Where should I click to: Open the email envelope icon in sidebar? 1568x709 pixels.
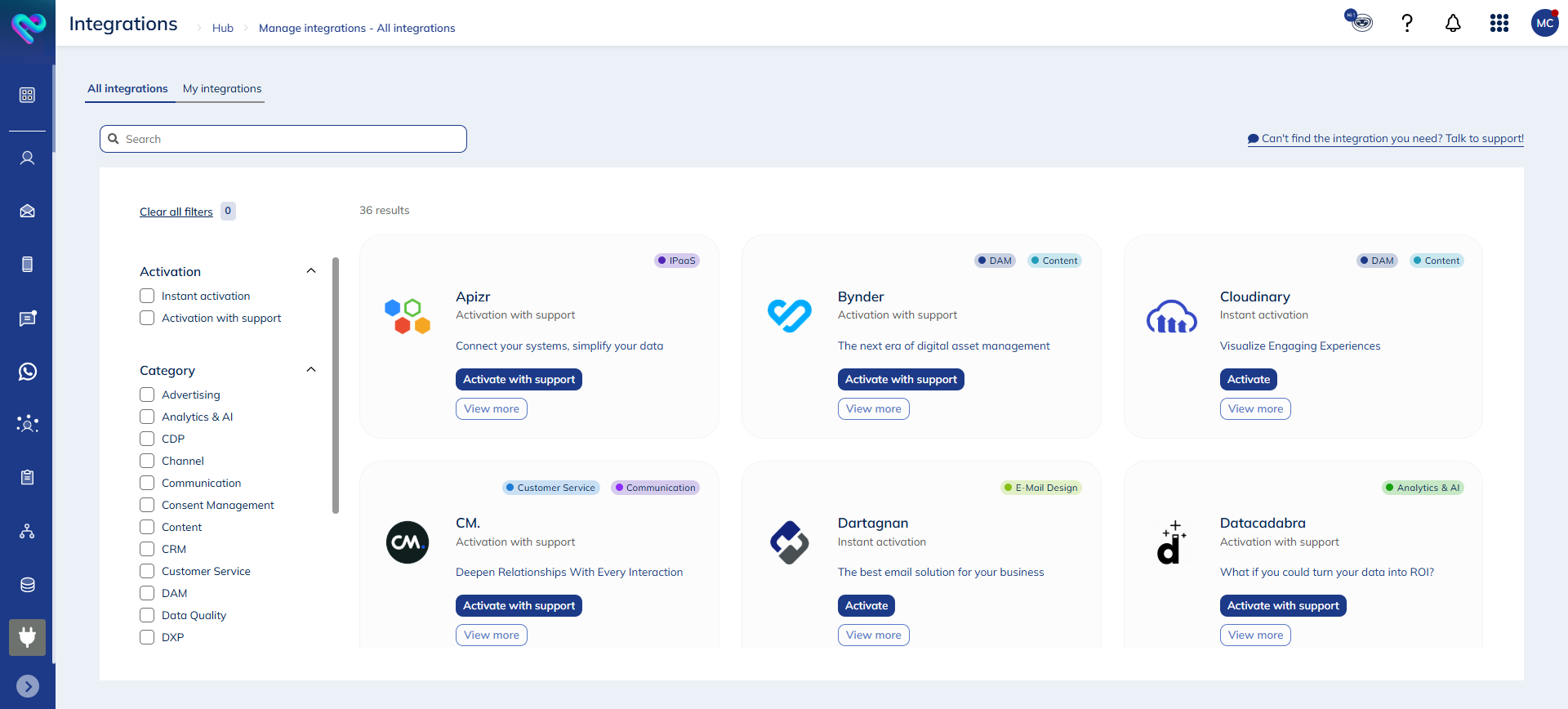coord(27,211)
